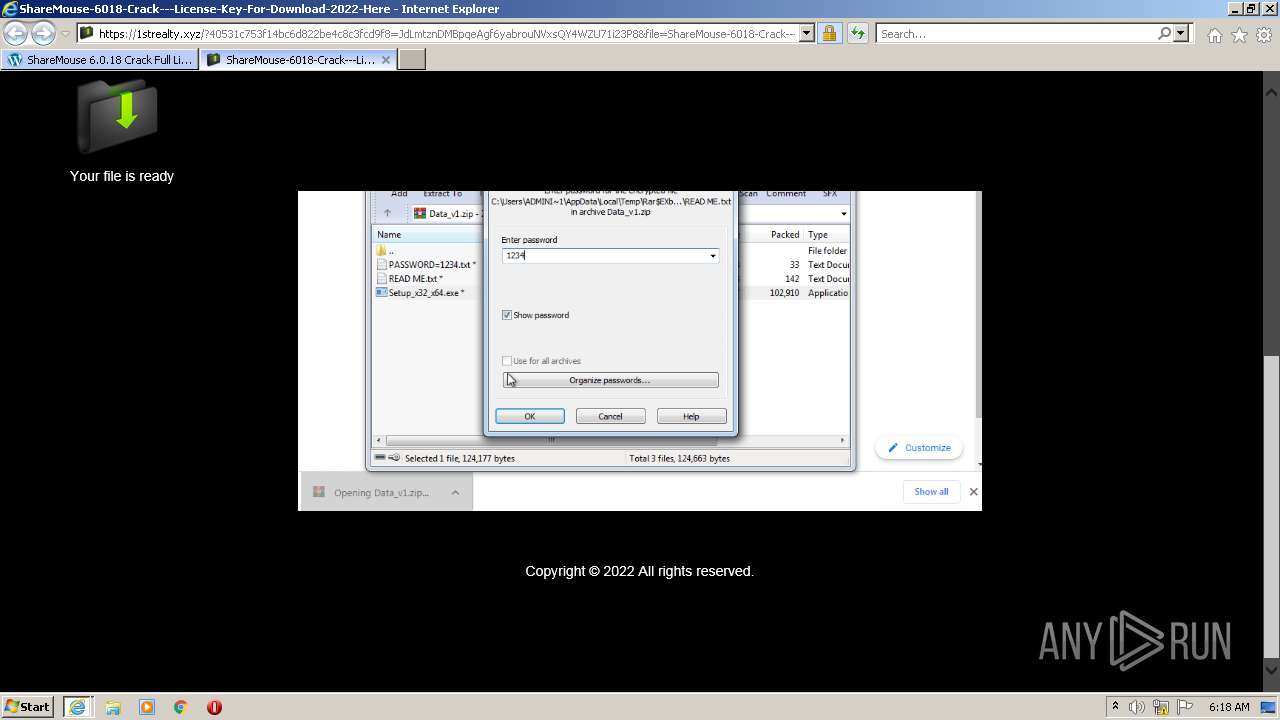The width and height of the screenshot is (1280, 720).
Task: Open a new blank tab
Action: pos(412,60)
